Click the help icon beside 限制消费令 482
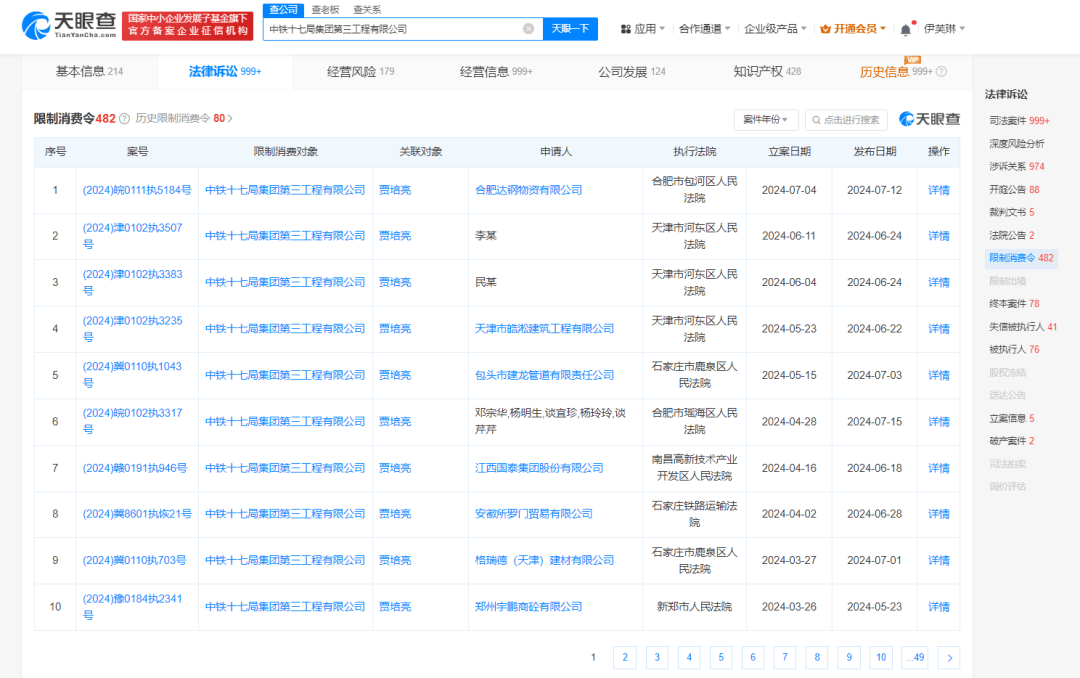Image resolution: width=1080 pixels, height=678 pixels. pos(124,119)
